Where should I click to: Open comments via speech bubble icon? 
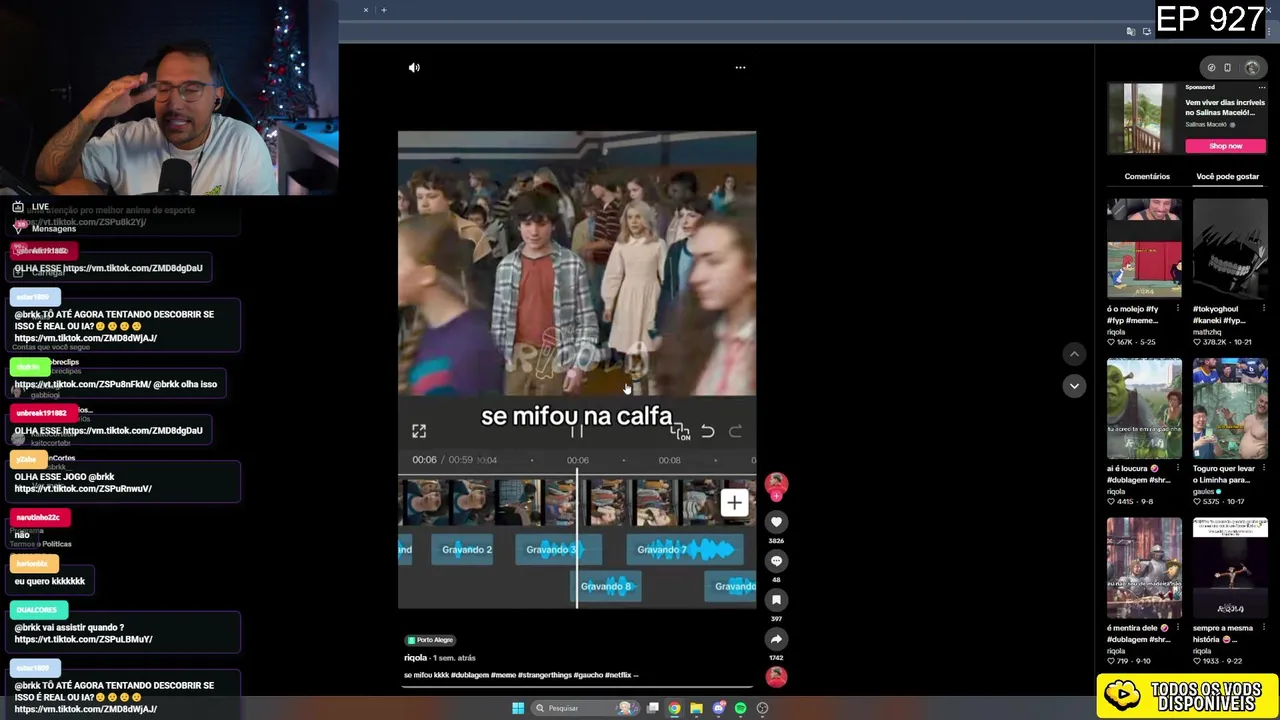coord(776,561)
